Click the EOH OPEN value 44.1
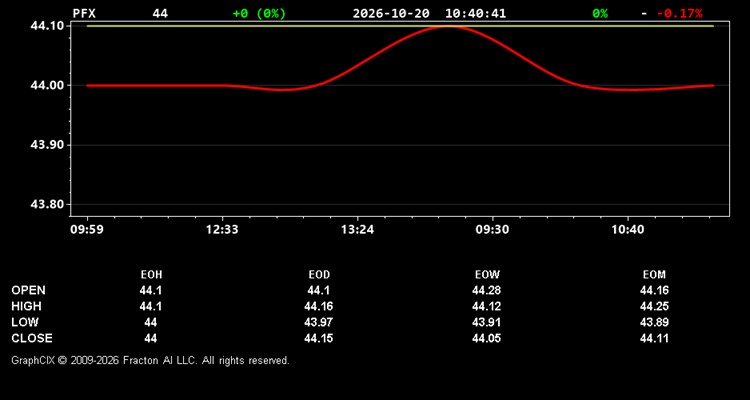Viewport: 750px width, 400px height. [151, 290]
